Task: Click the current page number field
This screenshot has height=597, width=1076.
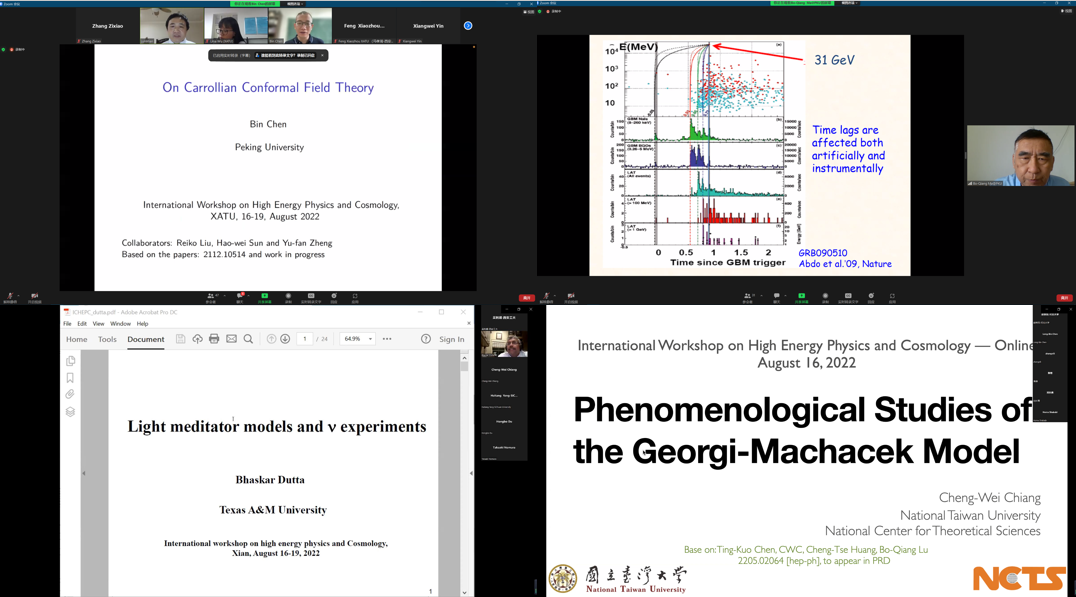Action: (x=305, y=339)
